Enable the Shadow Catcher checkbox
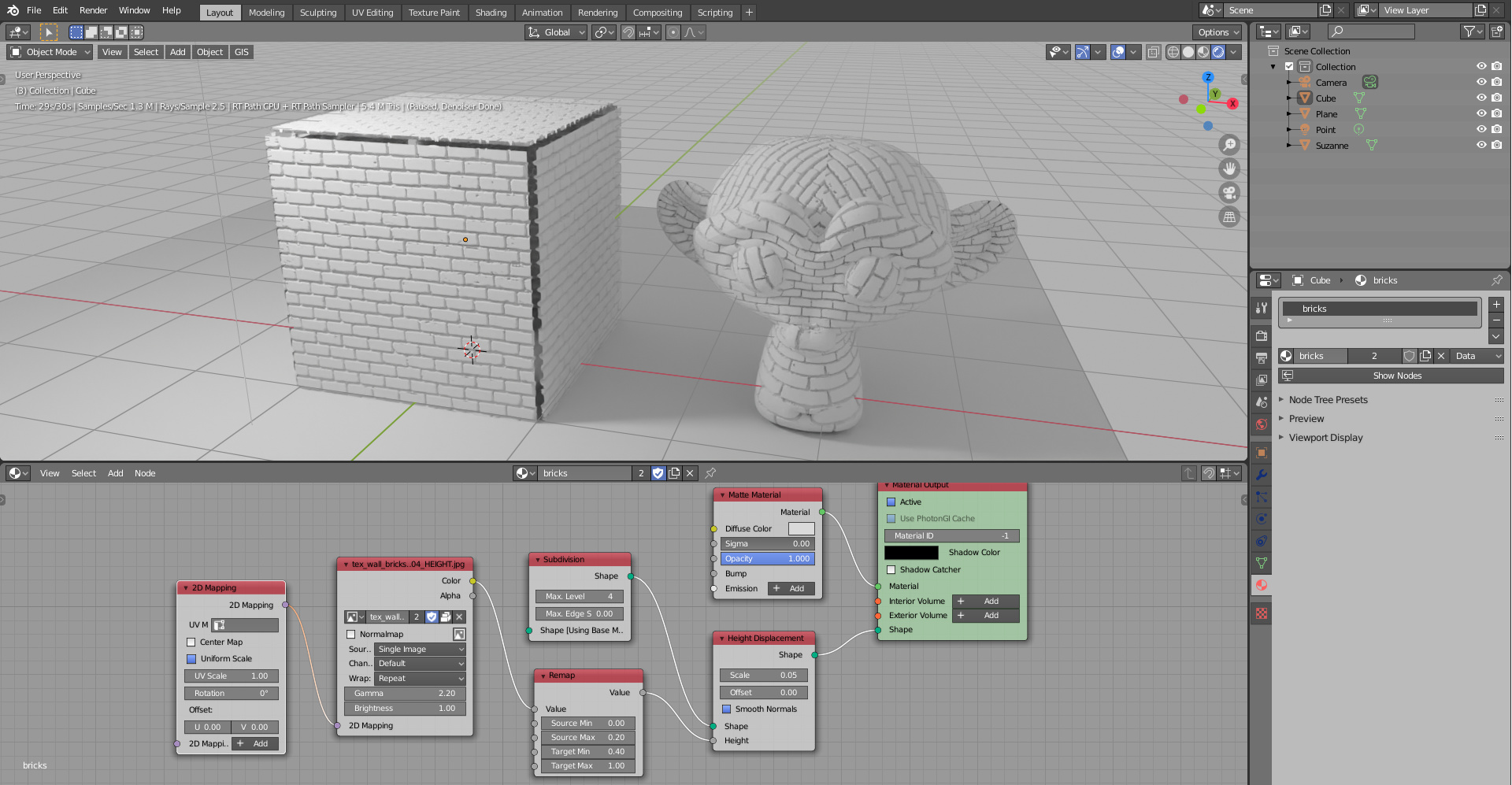This screenshot has width=1512, height=785. 891,570
